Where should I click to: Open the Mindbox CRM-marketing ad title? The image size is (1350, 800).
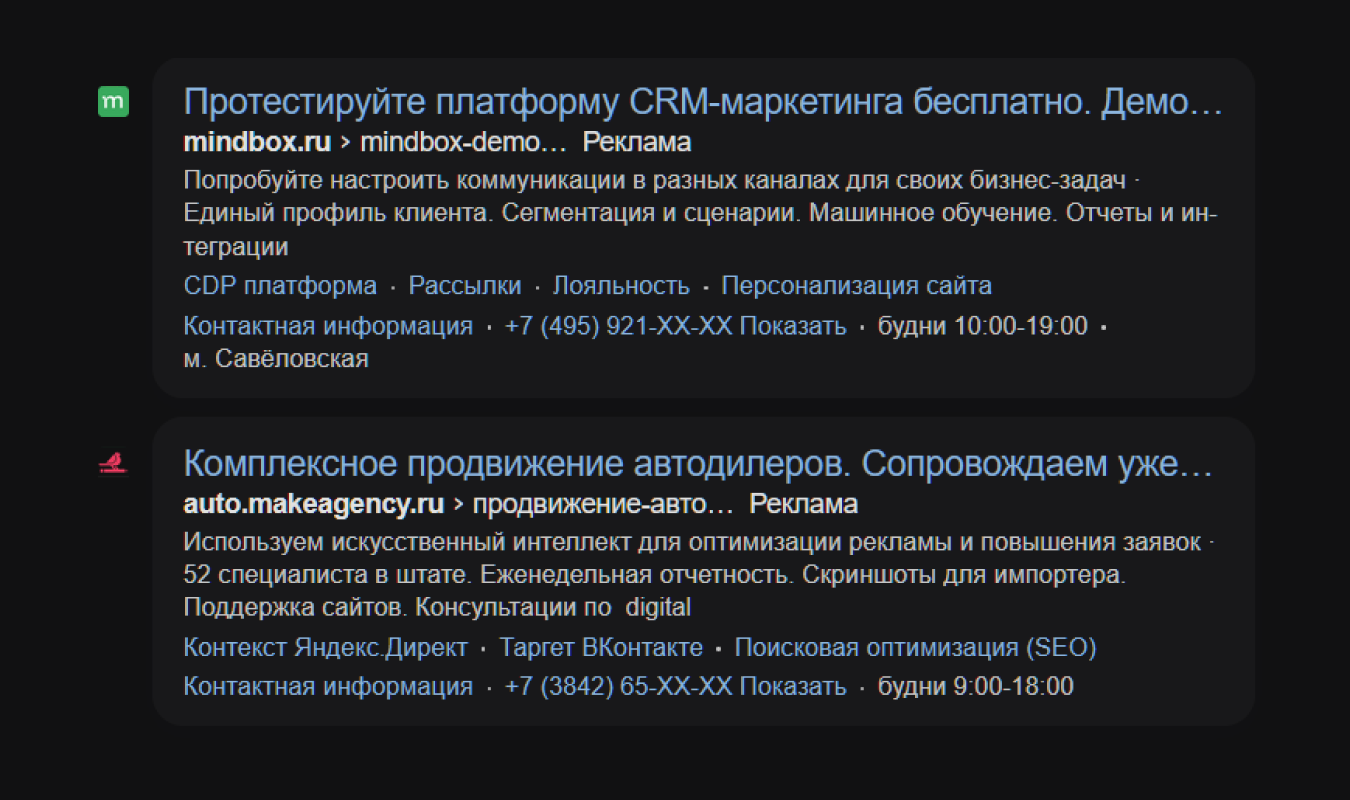(703, 102)
